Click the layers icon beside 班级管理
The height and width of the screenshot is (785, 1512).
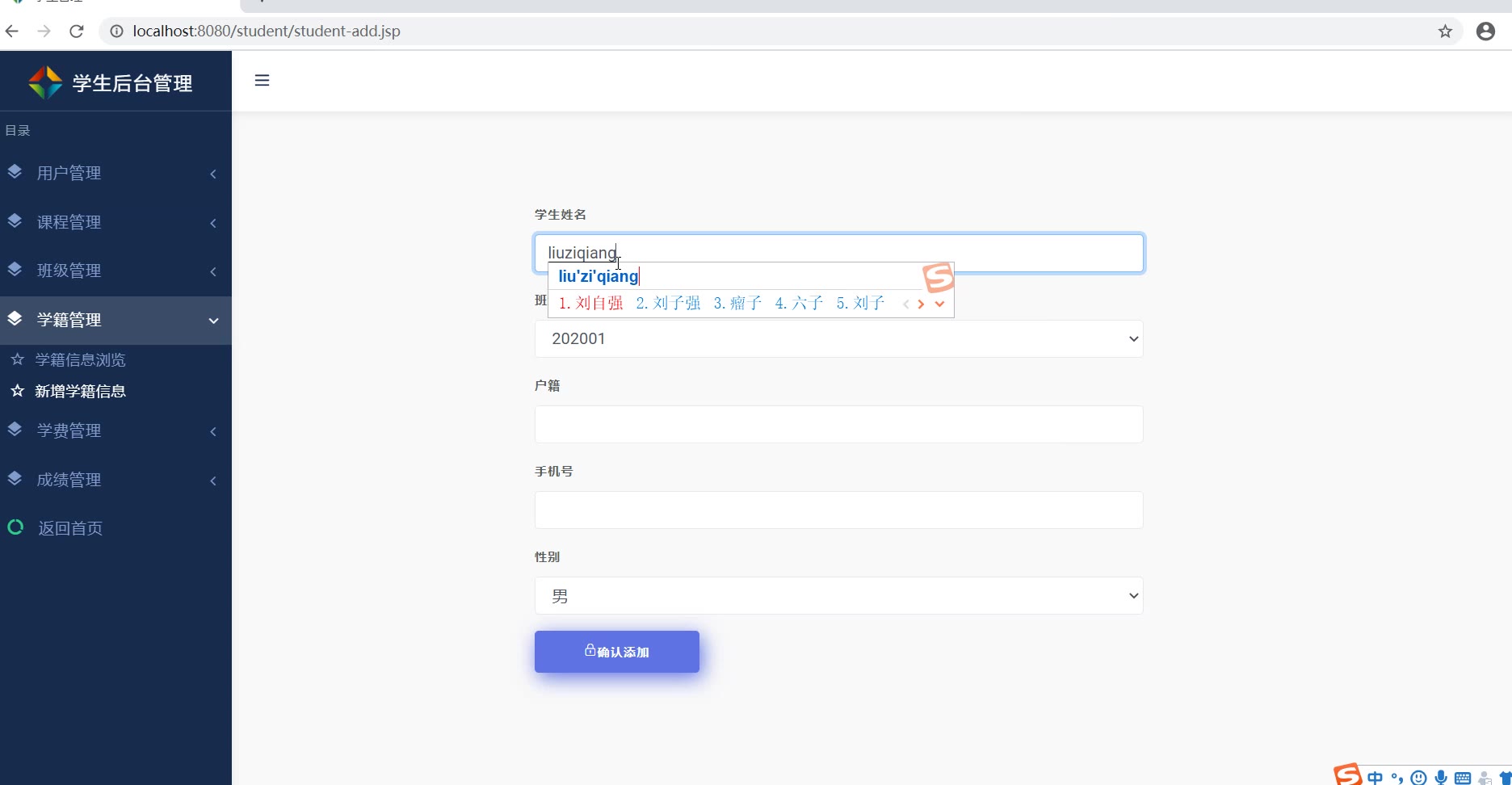(15, 270)
